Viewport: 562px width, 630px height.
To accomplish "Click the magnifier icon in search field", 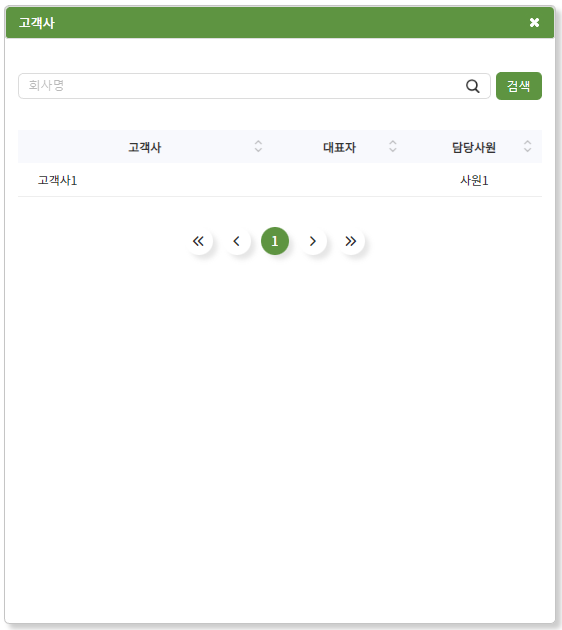I will (472, 86).
